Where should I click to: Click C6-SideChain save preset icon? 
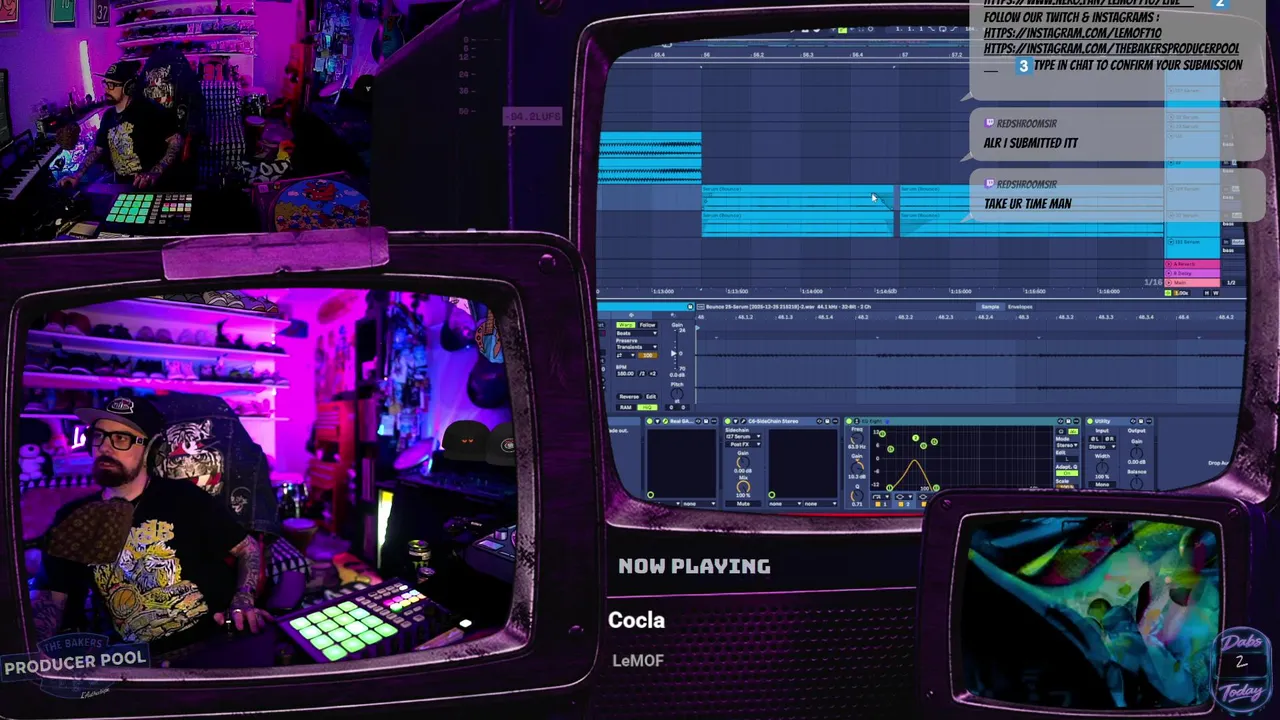click(x=827, y=421)
